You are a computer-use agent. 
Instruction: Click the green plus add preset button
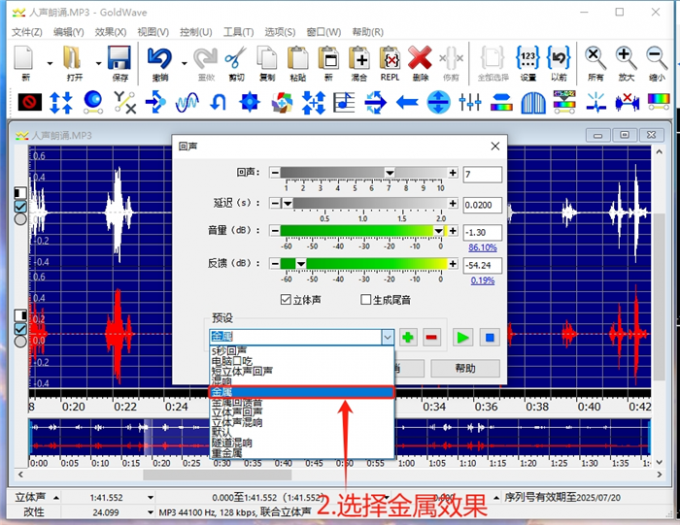click(408, 337)
